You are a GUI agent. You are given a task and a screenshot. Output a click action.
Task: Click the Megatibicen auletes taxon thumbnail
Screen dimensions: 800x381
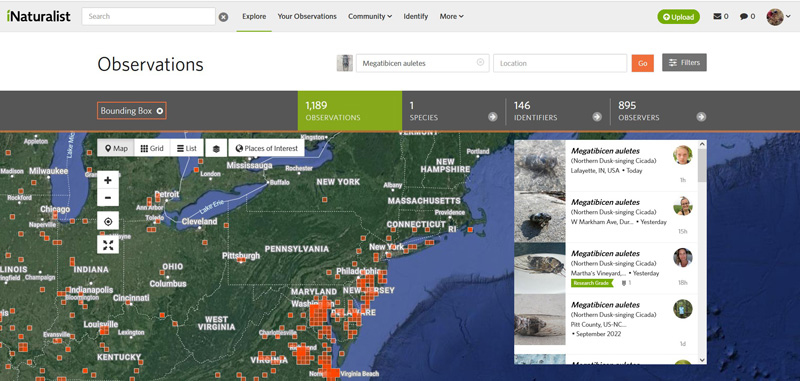point(344,63)
